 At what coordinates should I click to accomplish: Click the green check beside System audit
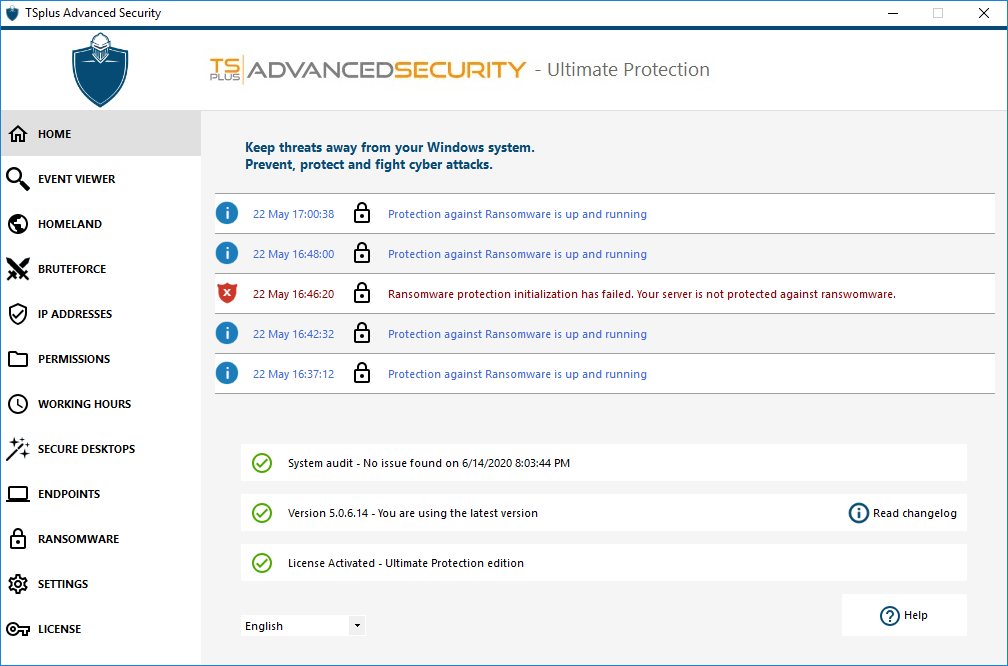[x=262, y=463]
